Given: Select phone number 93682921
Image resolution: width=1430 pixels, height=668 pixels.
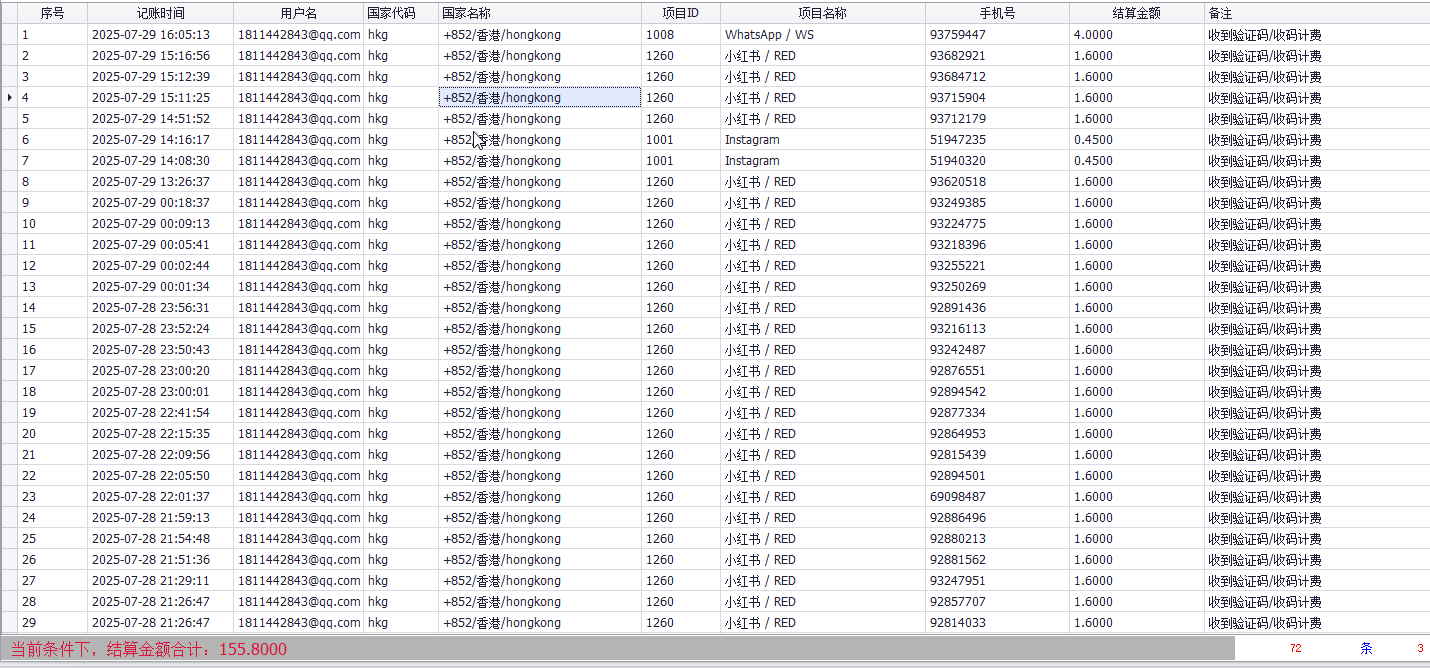Looking at the screenshot, I should pos(997,55).
